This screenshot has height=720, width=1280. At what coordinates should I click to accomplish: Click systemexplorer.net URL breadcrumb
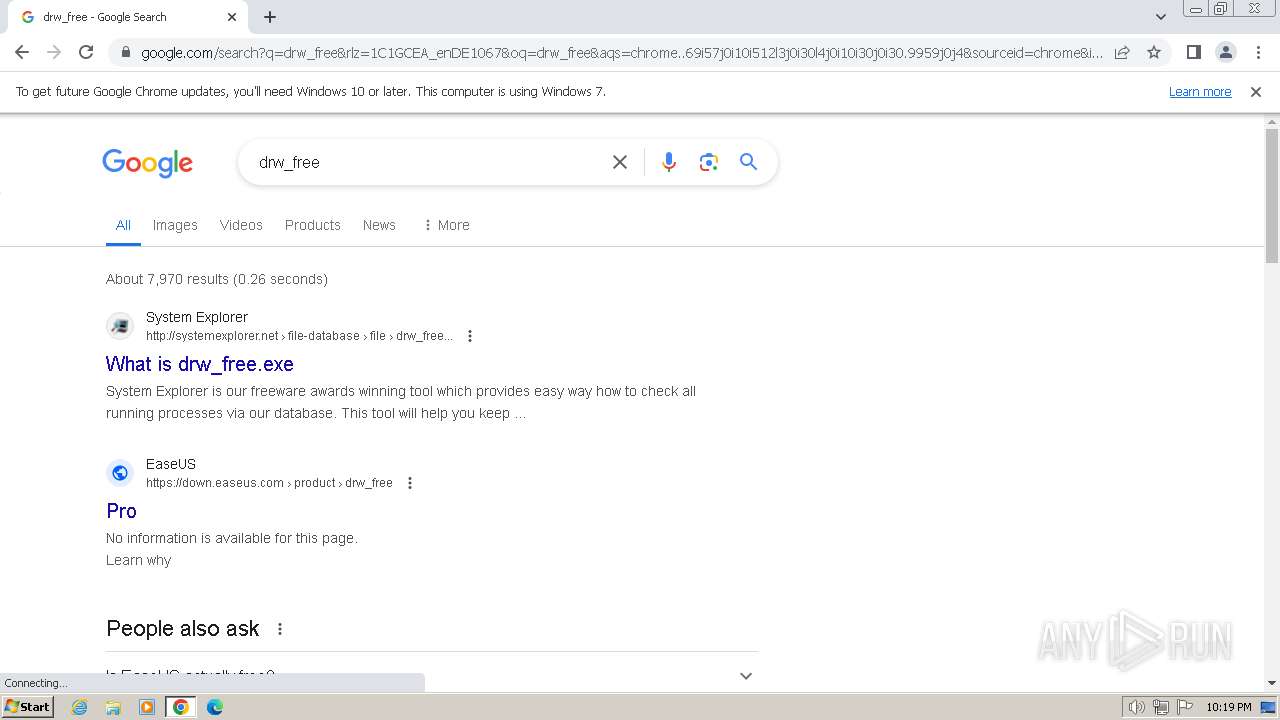[299, 336]
